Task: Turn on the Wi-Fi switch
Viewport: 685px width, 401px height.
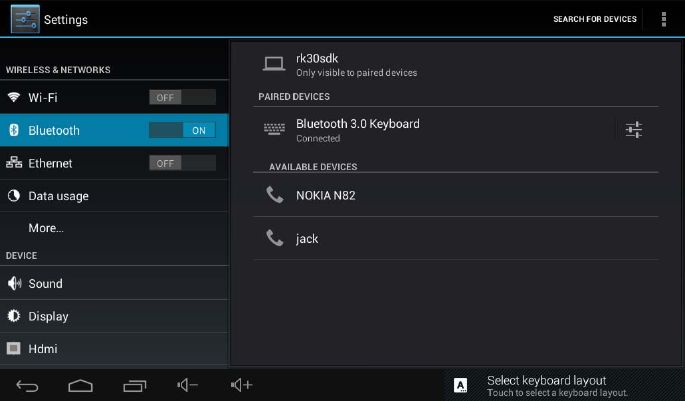Action: click(x=183, y=97)
